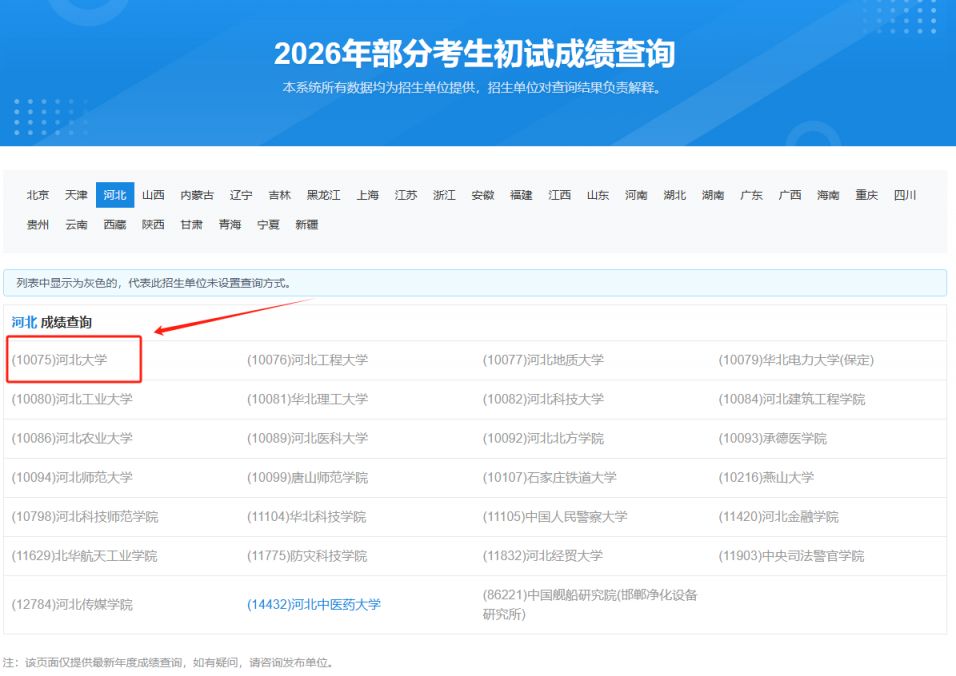
Task: Open the 山东 province tab
Action: 598,195
